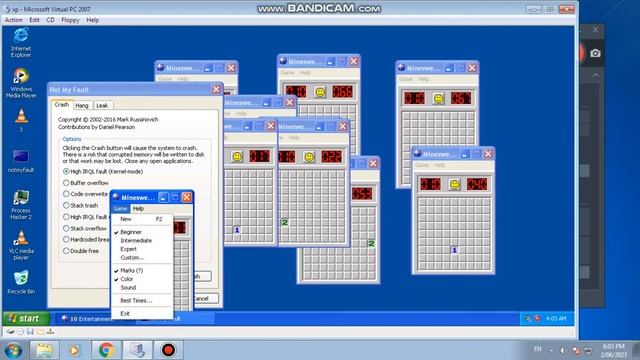The width and height of the screenshot is (640, 360).
Task: Select the Recycle Bin desktop icon
Action: click(21, 282)
